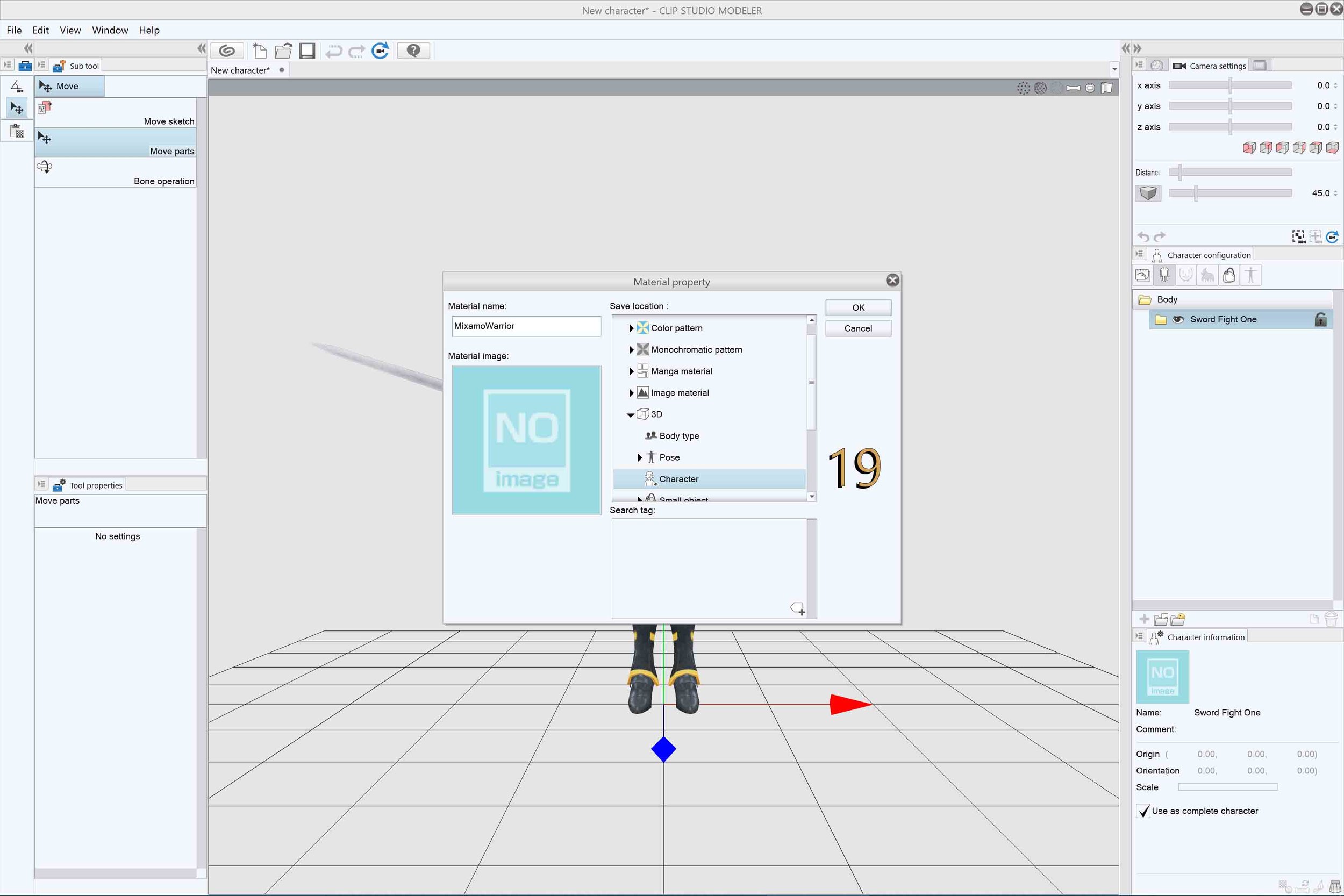Screen dimensions: 1344x896
Task: Expand the Color pattern category
Action: tap(630, 327)
